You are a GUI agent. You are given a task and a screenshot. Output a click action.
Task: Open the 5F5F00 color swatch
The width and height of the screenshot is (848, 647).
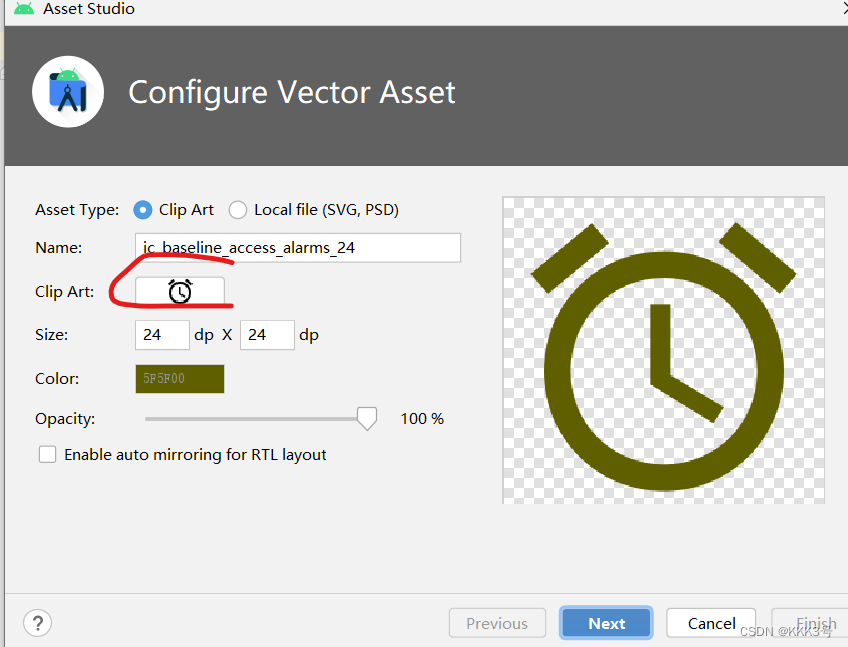(180, 379)
